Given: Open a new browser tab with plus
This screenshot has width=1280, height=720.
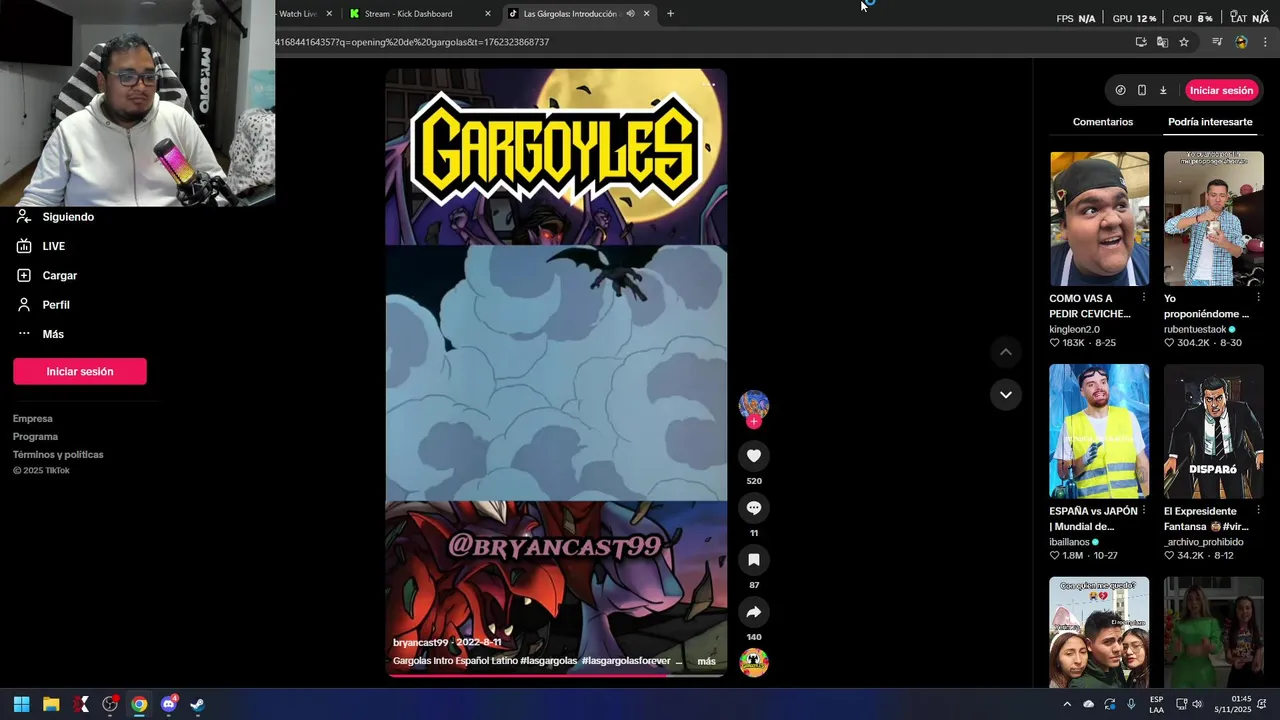Looking at the screenshot, I should 670,14.
